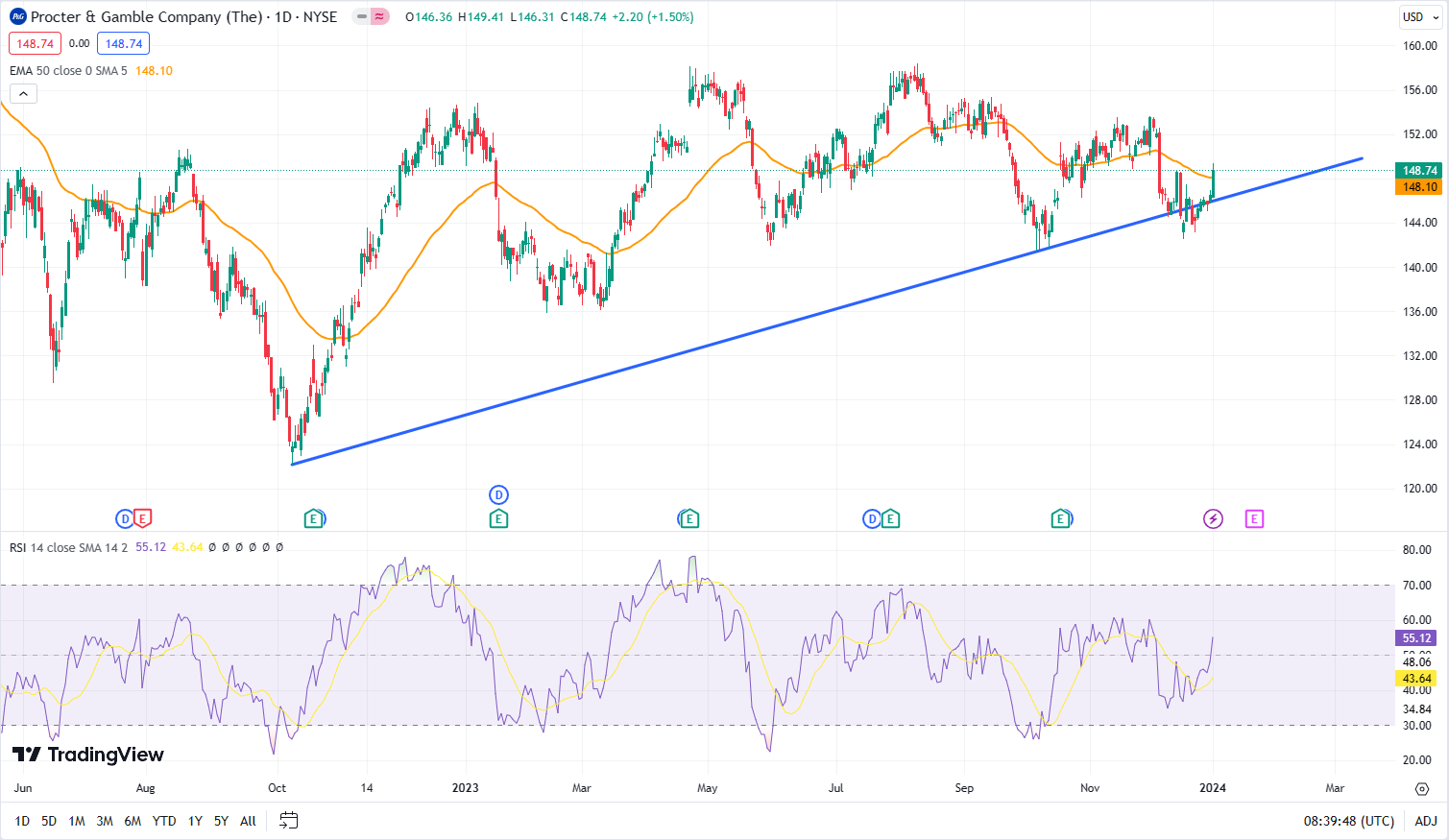Click the blue D marker near August

124,519
